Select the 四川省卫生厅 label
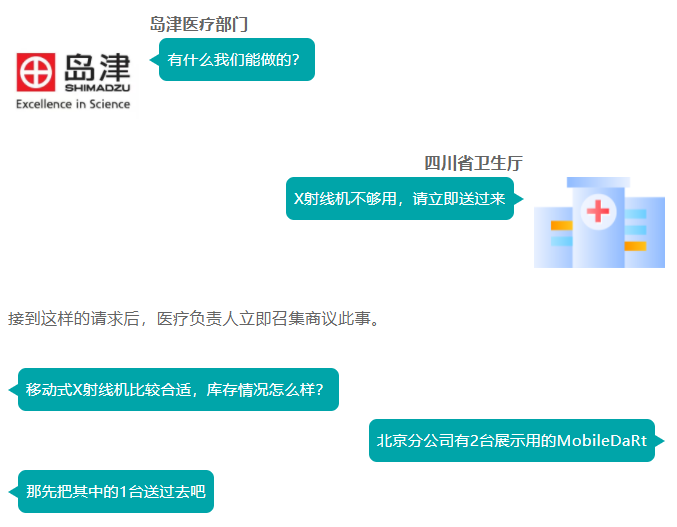Screen dimensions: 677x527 pos(473,163)
